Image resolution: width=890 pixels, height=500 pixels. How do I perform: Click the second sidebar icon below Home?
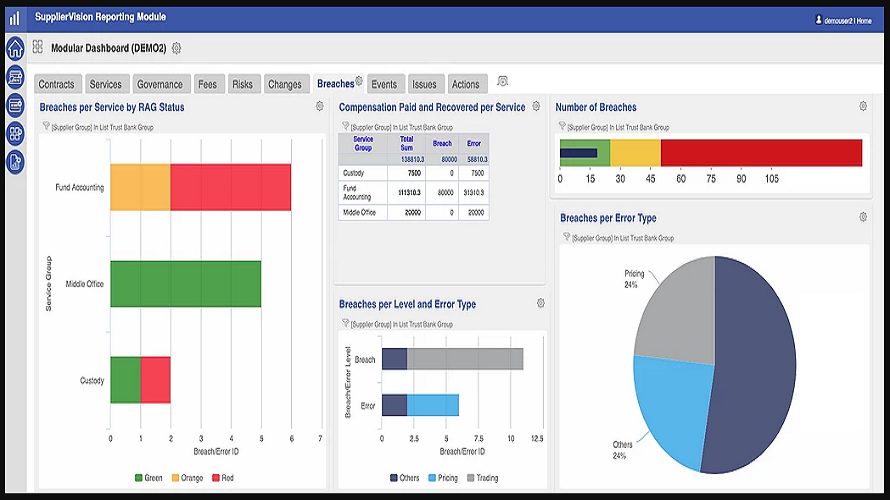pyautogui.click(x=15, y=77)
